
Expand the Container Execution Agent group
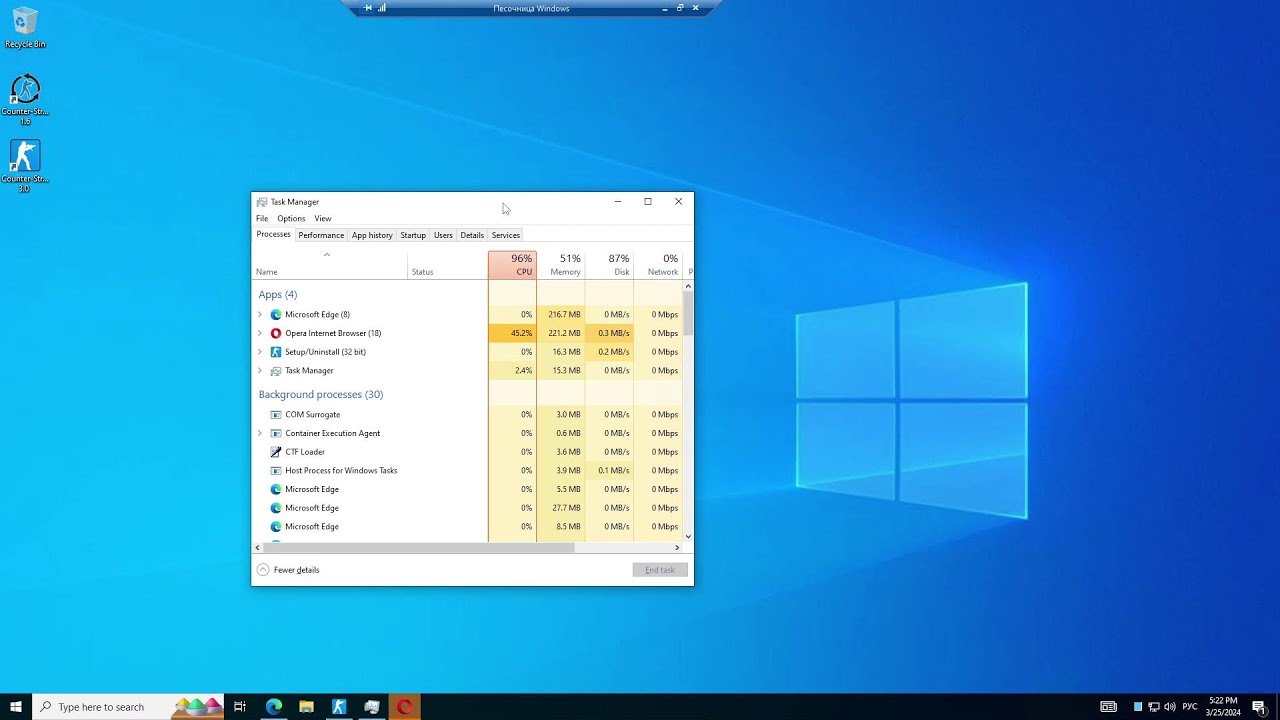pos(260,433)
